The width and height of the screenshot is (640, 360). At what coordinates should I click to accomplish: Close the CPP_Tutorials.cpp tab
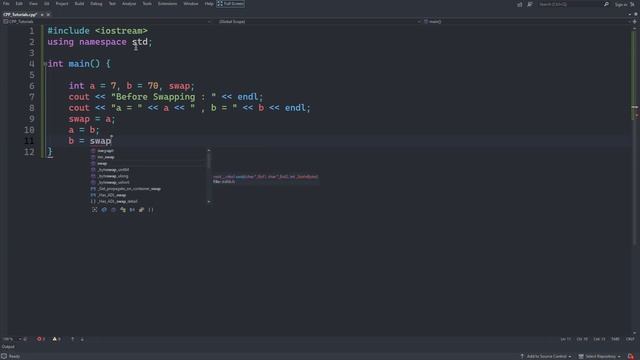pyautogui.click(x=48, y=14)
